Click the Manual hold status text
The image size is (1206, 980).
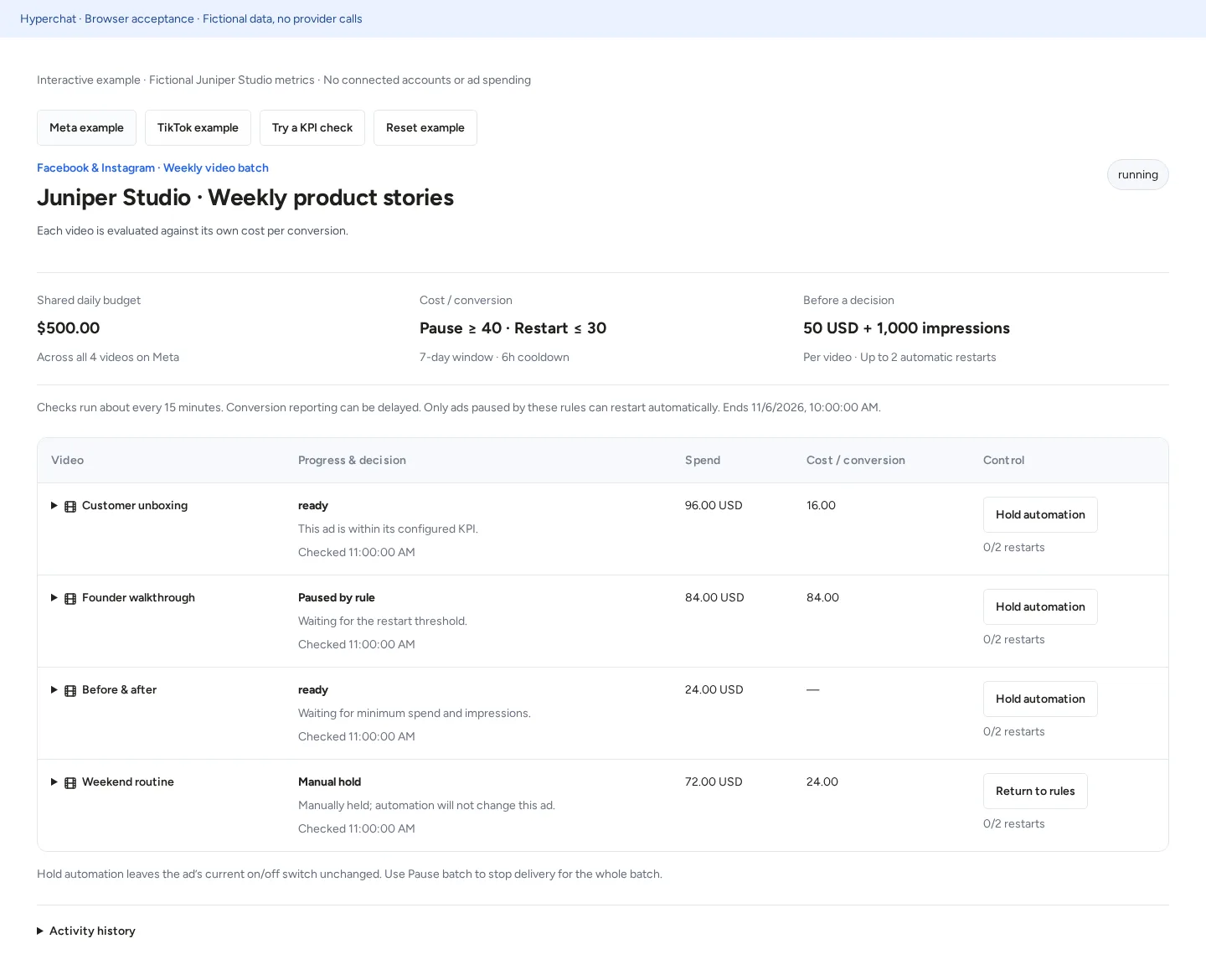tap(330, 781)
